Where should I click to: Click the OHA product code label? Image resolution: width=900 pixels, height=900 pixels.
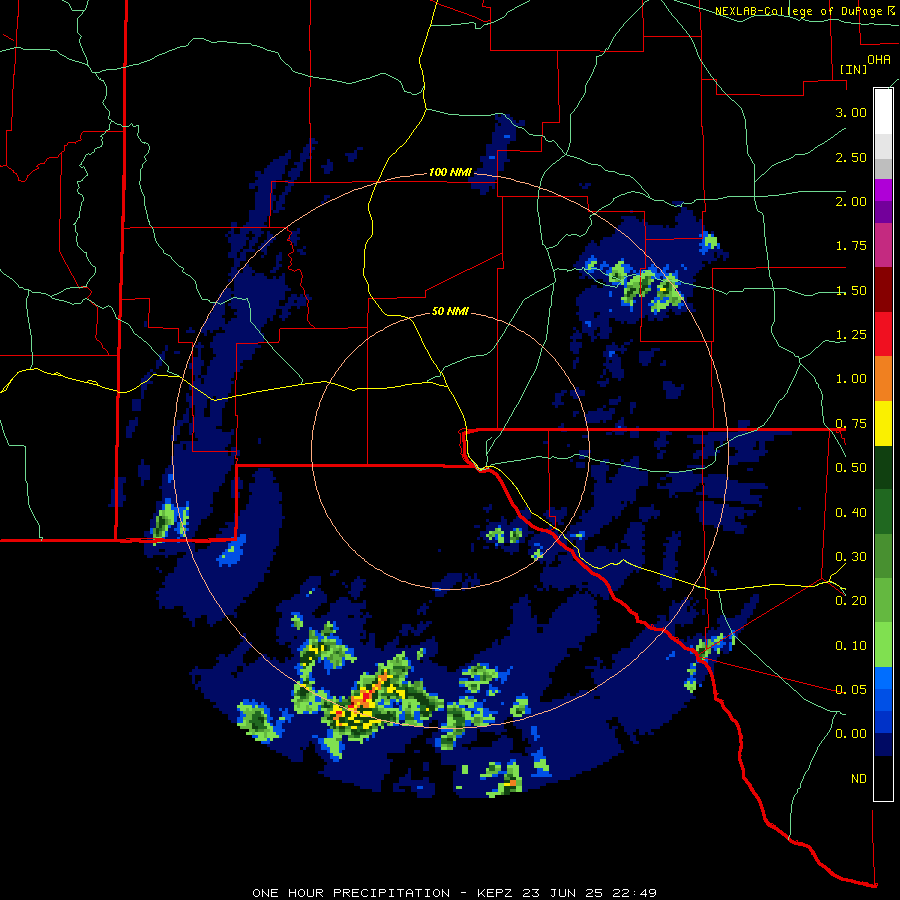pyautogui.click(x=879, y=59)
